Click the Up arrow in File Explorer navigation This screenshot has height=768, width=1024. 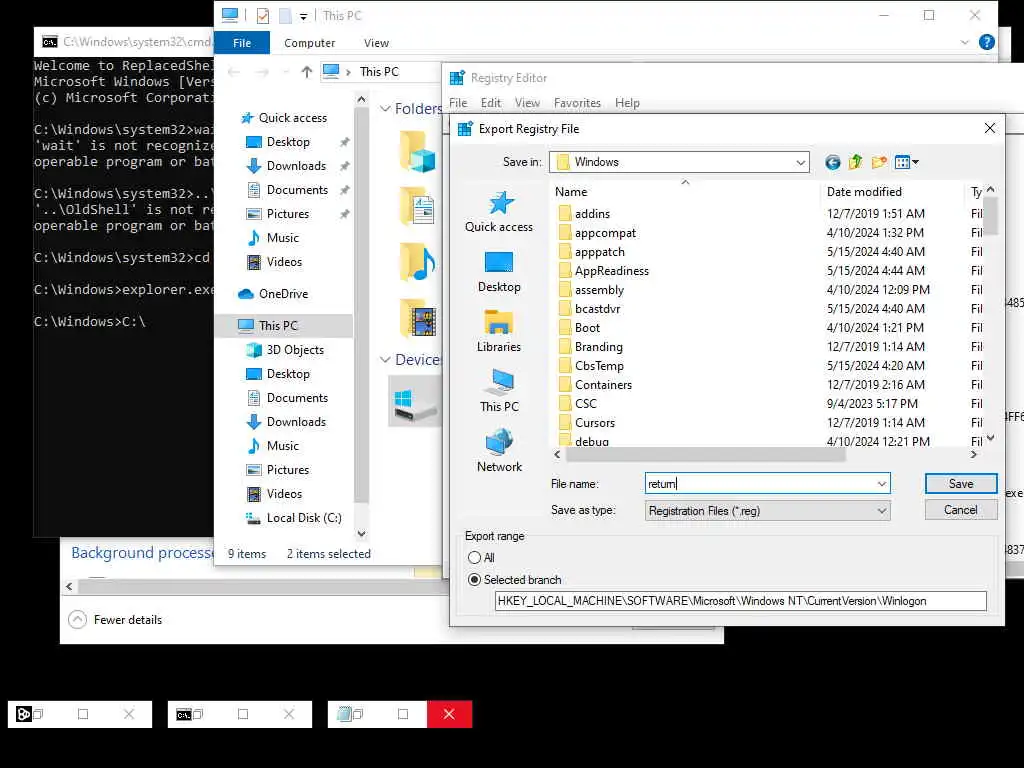coord(306,72)
